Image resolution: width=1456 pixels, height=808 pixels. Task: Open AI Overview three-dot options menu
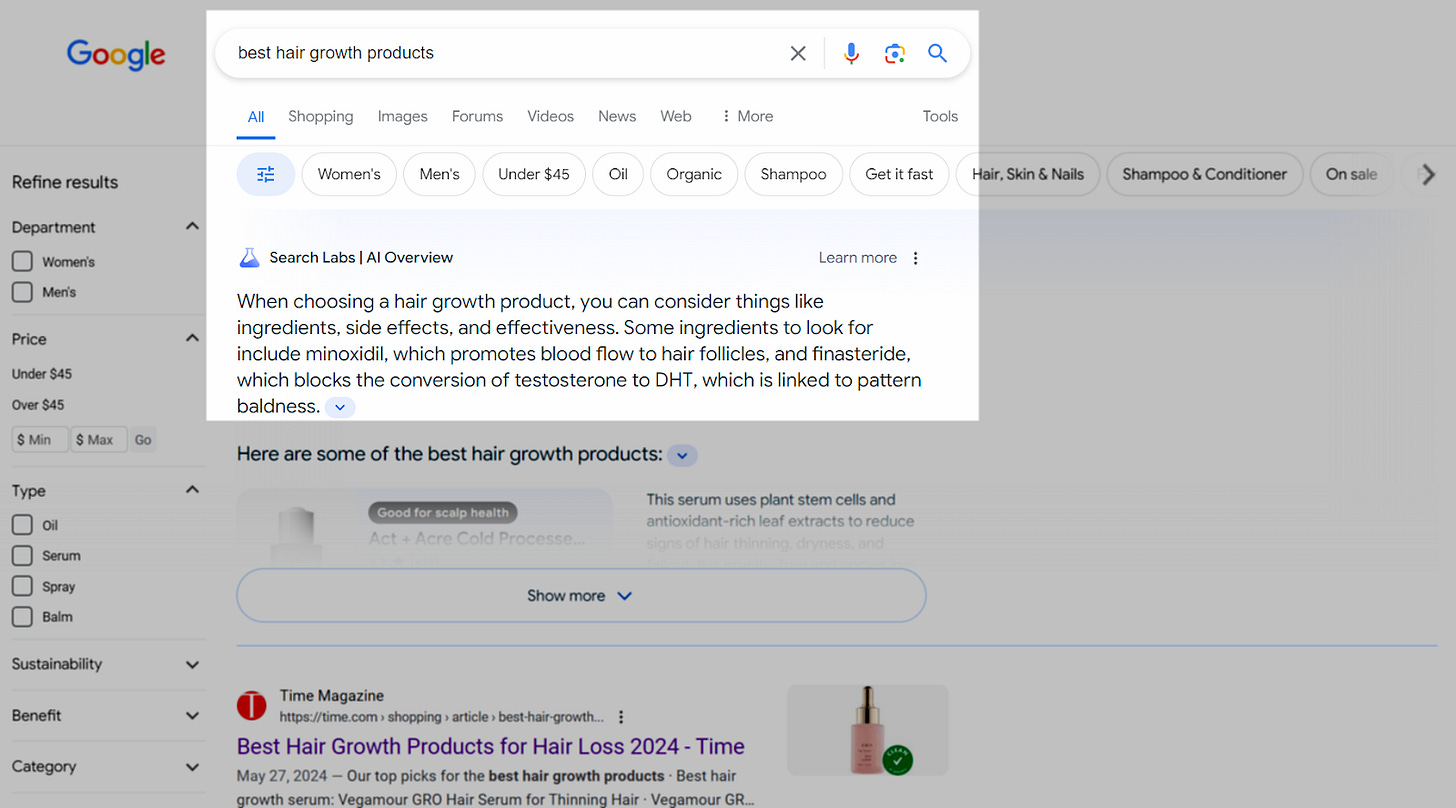click(915, 258)
